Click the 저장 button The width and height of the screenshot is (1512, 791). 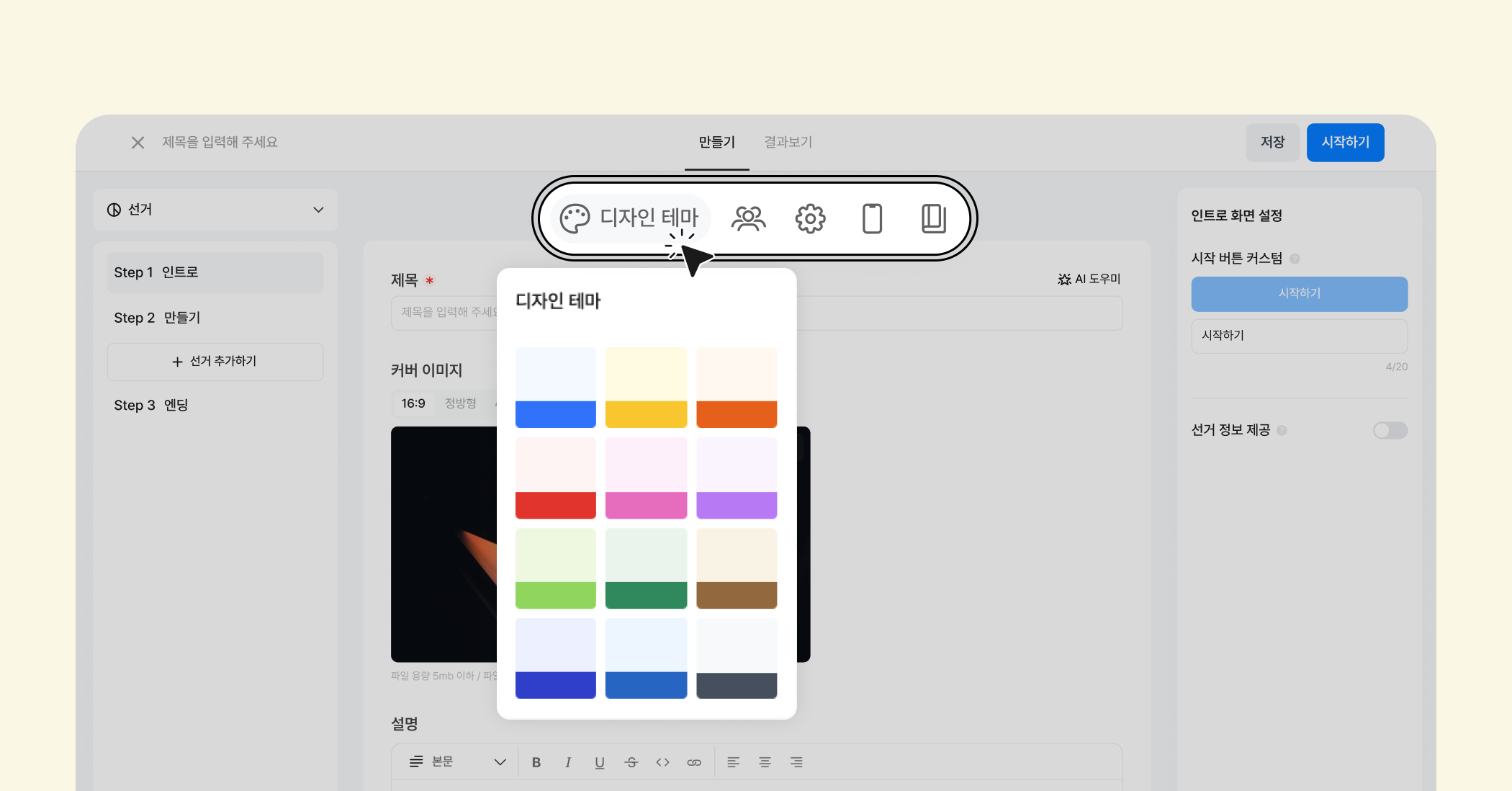pyautogui.click(x=1272, y=142)
